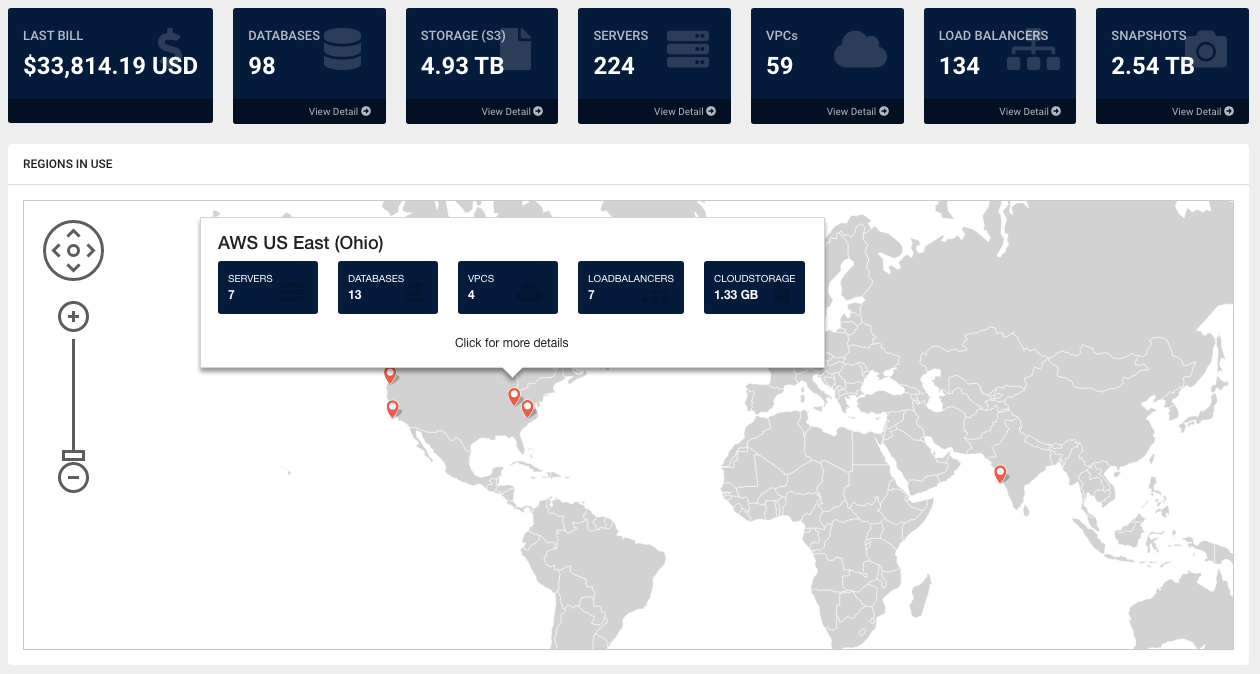Click the server rack icon in Servers card
Screen dimensions: 1260x674
click(687, 48)
